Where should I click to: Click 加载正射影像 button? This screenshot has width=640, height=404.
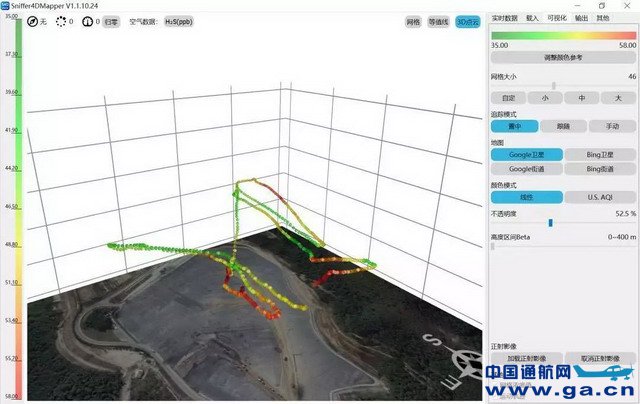click(x=526, y=358)
